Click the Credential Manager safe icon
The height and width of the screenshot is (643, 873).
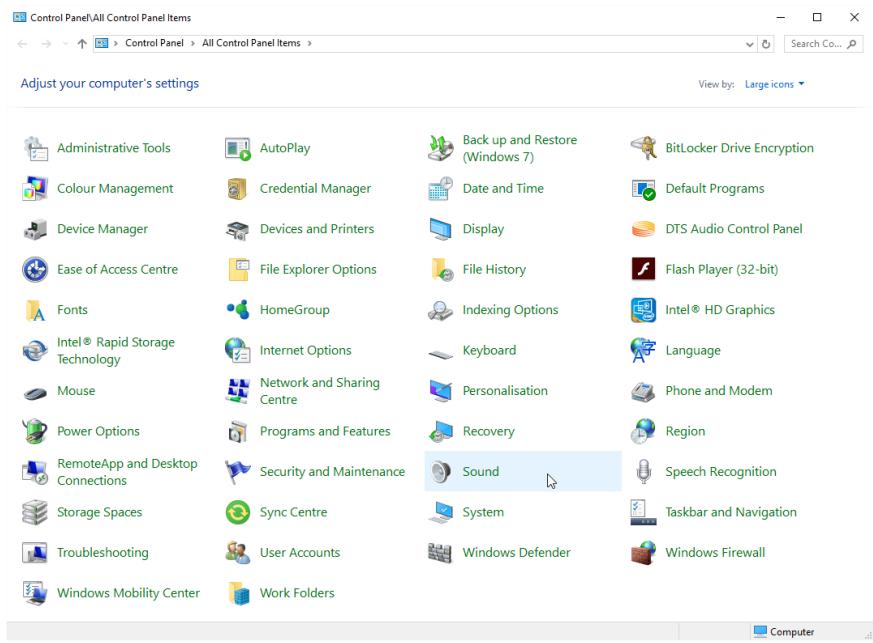[238, 189]
